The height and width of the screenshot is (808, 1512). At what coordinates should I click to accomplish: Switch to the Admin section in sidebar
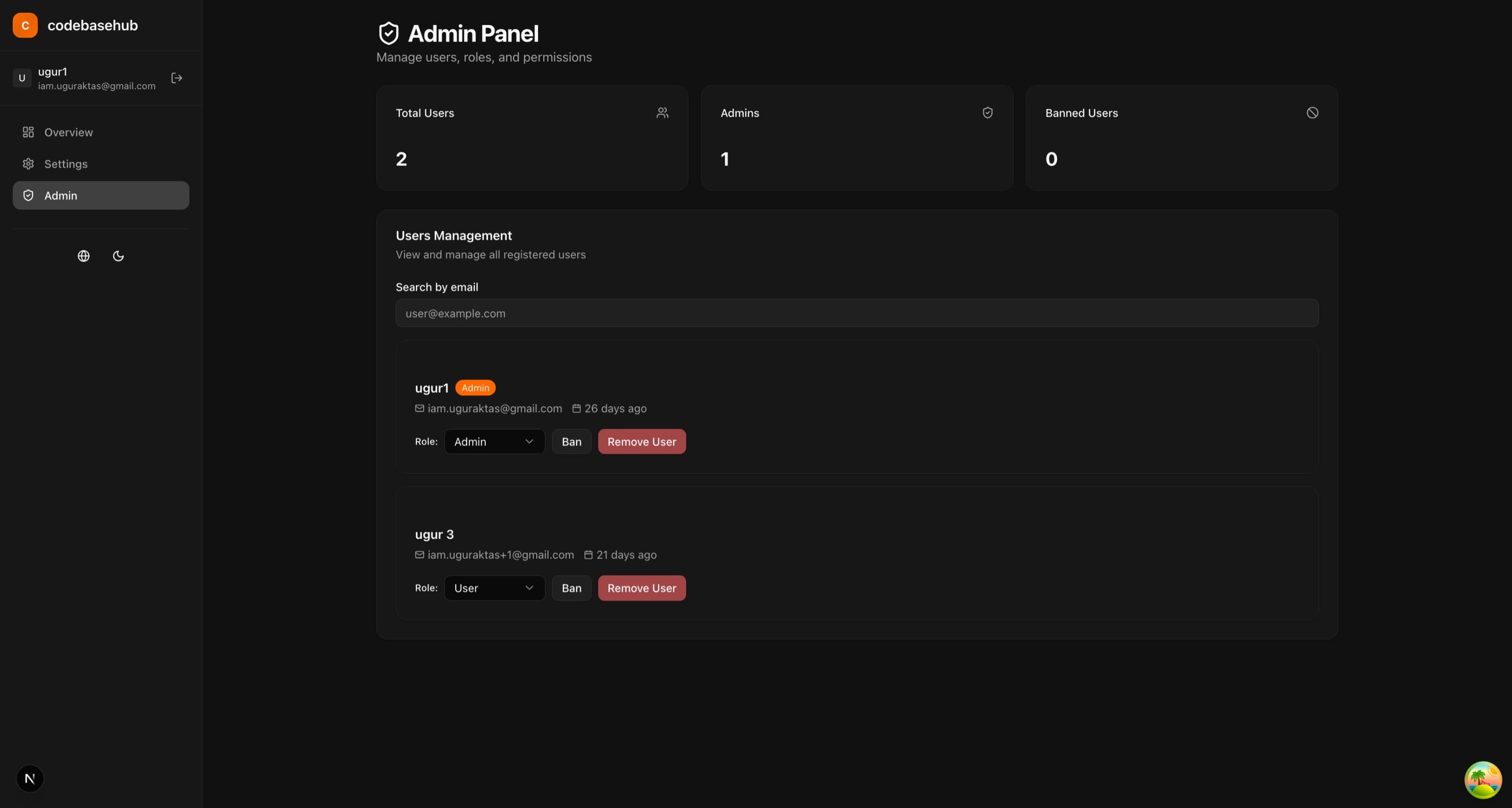(x=60, y=195)
